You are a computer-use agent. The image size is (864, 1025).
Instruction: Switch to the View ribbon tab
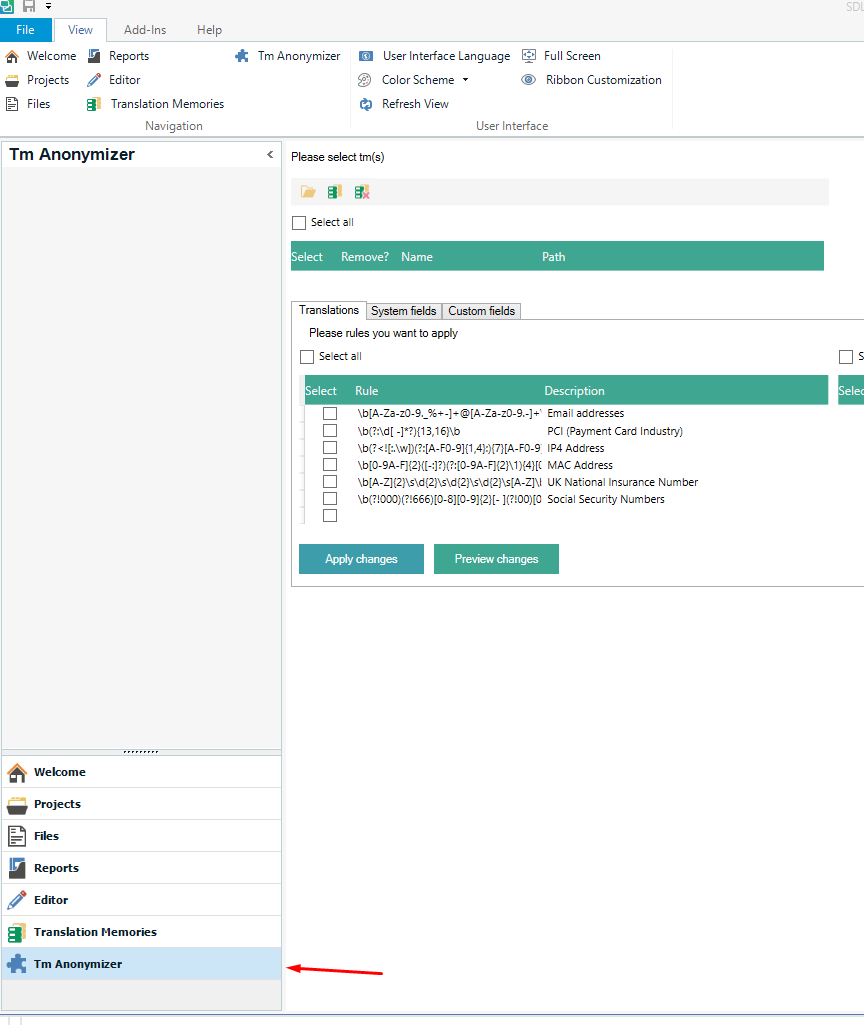pyautogui.click(x=80, y=30)
